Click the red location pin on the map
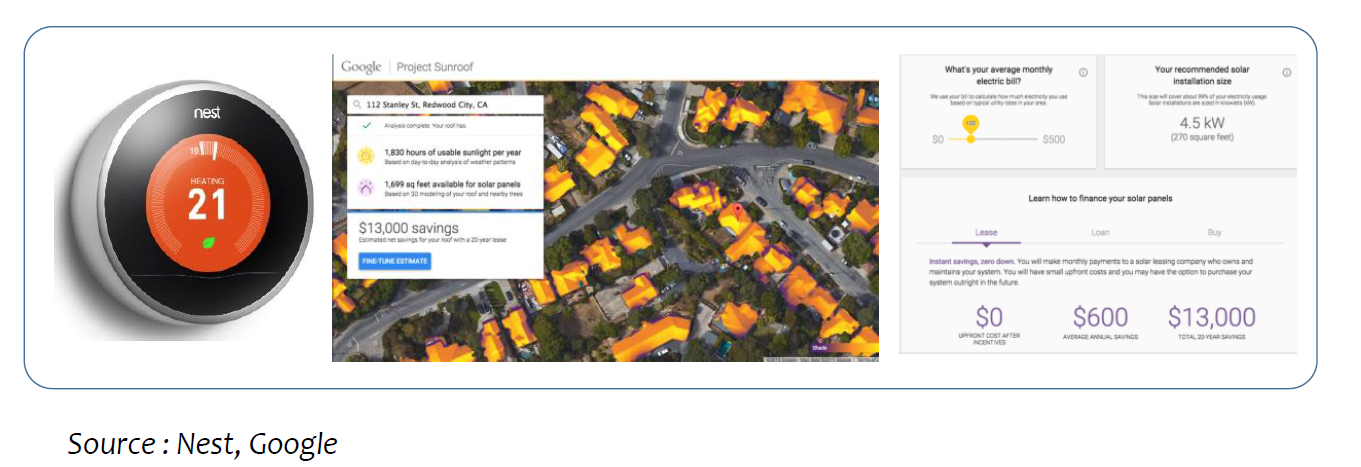This screenshot has width=1361, height=467. coord(740,209)
